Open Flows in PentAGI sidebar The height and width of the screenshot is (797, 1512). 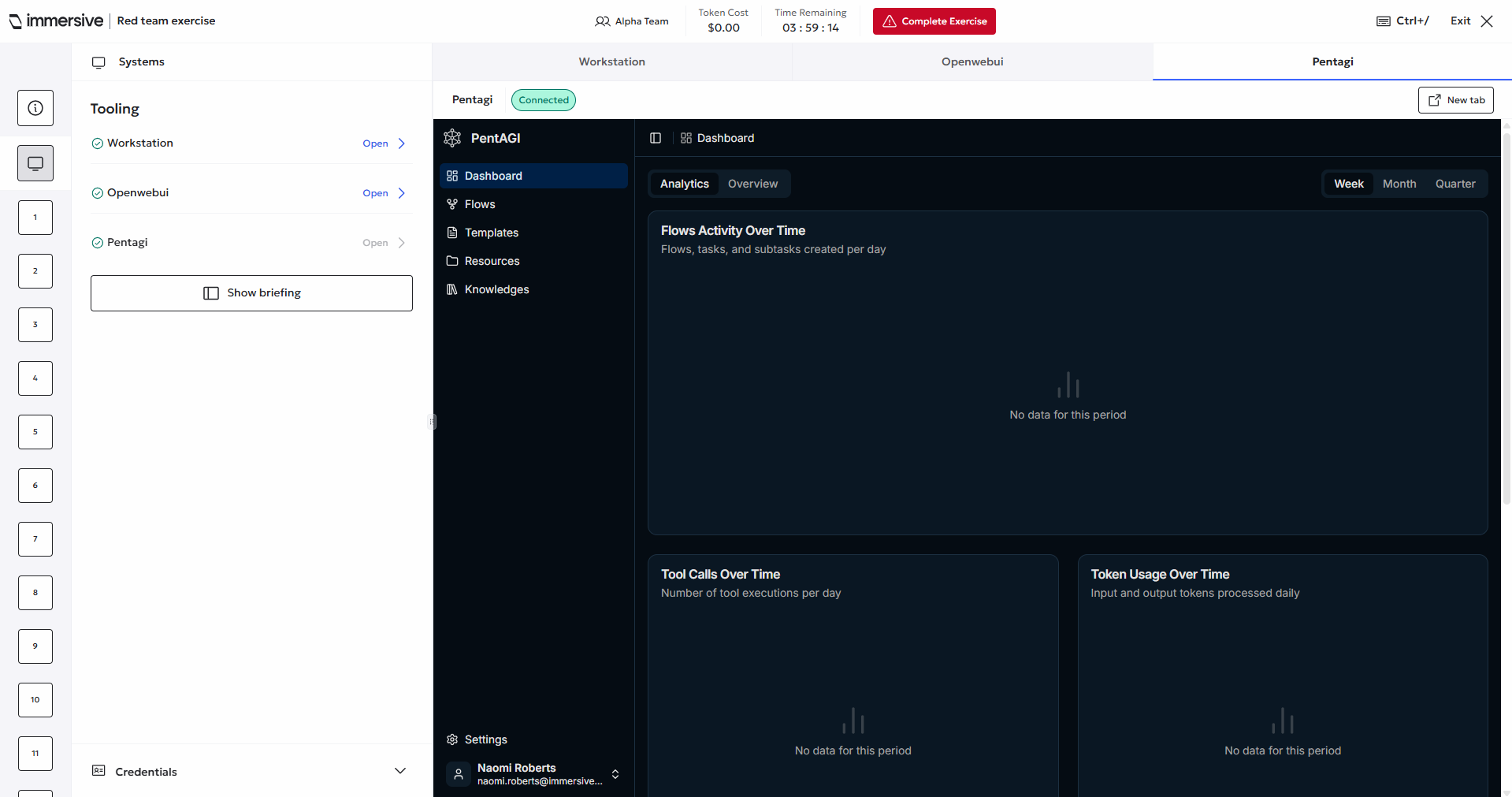533,204
